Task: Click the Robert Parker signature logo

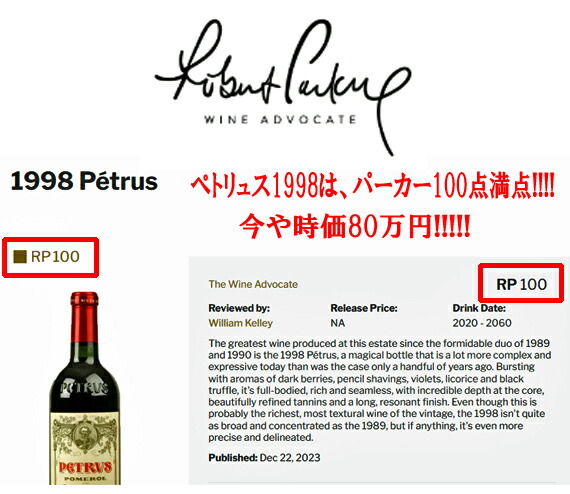Action: [283, 87]
